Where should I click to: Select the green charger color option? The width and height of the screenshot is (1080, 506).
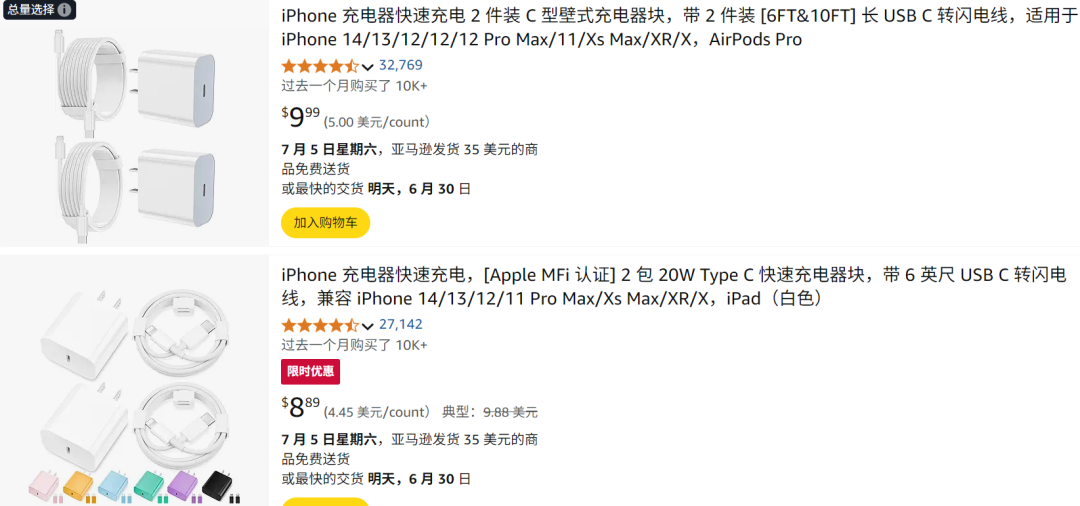(x=148, y=487)
